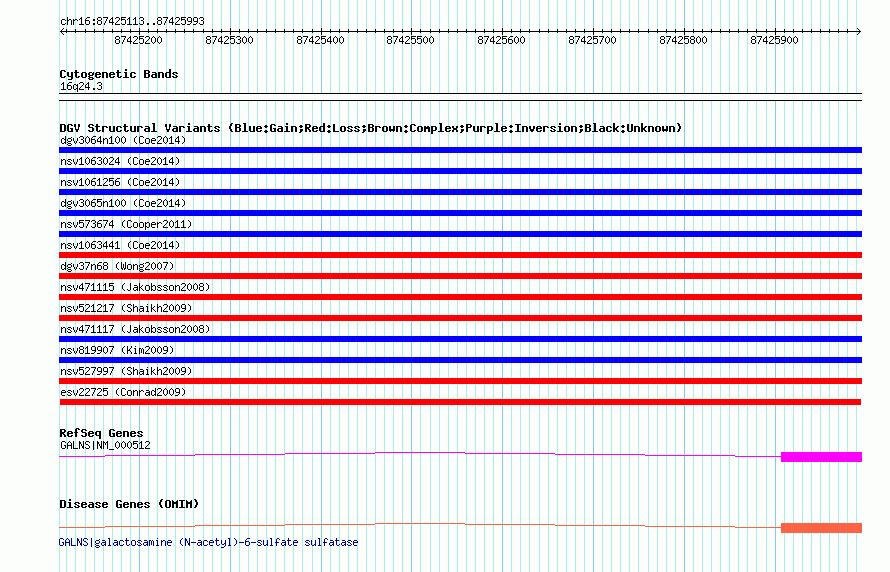890x572 pixels.
Task: Click the GALNS|NM_000512 RefSeq gene label
Action: (105, 445)
